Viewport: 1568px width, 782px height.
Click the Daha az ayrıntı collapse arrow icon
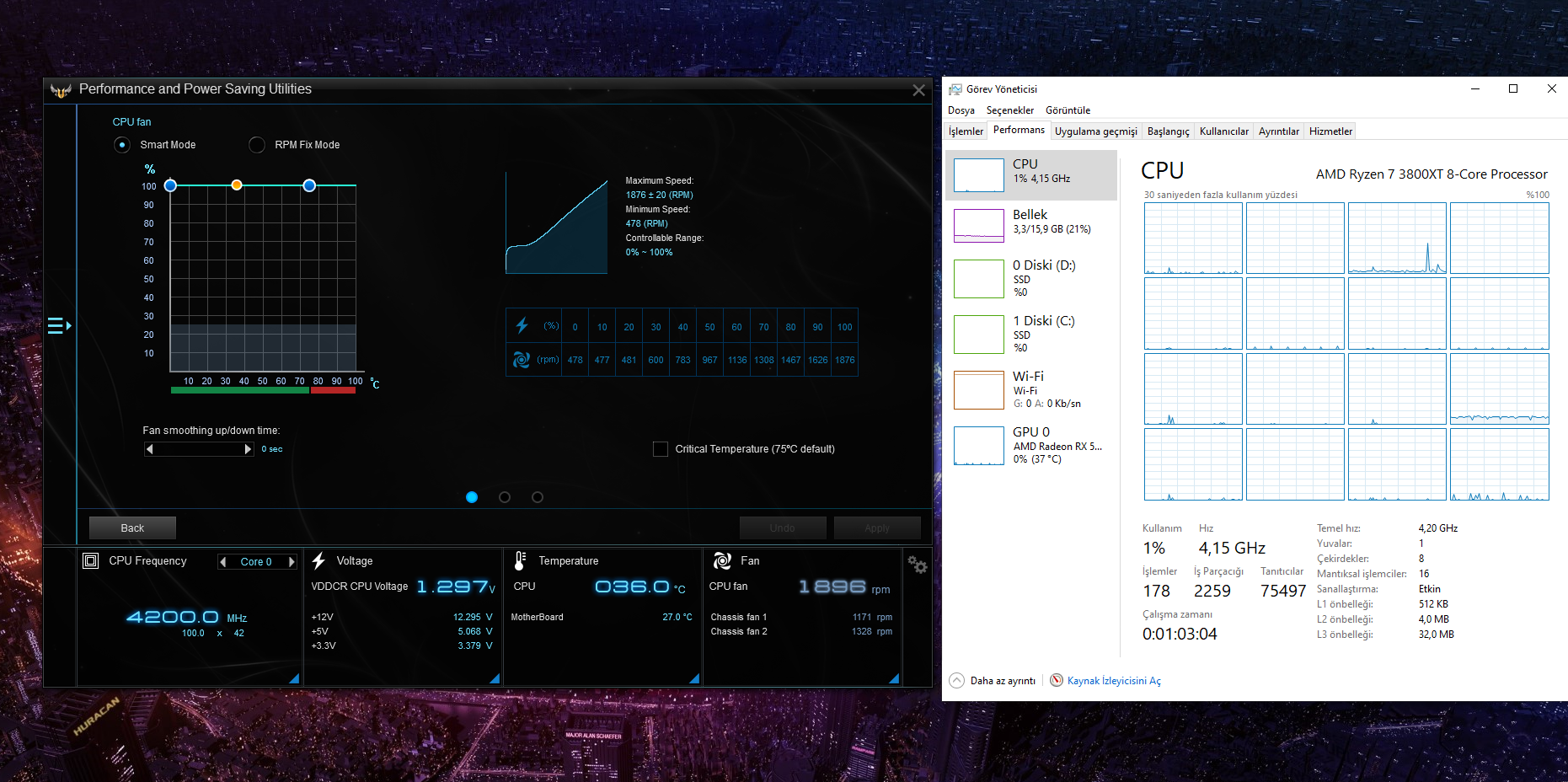[x=957, y=680]
